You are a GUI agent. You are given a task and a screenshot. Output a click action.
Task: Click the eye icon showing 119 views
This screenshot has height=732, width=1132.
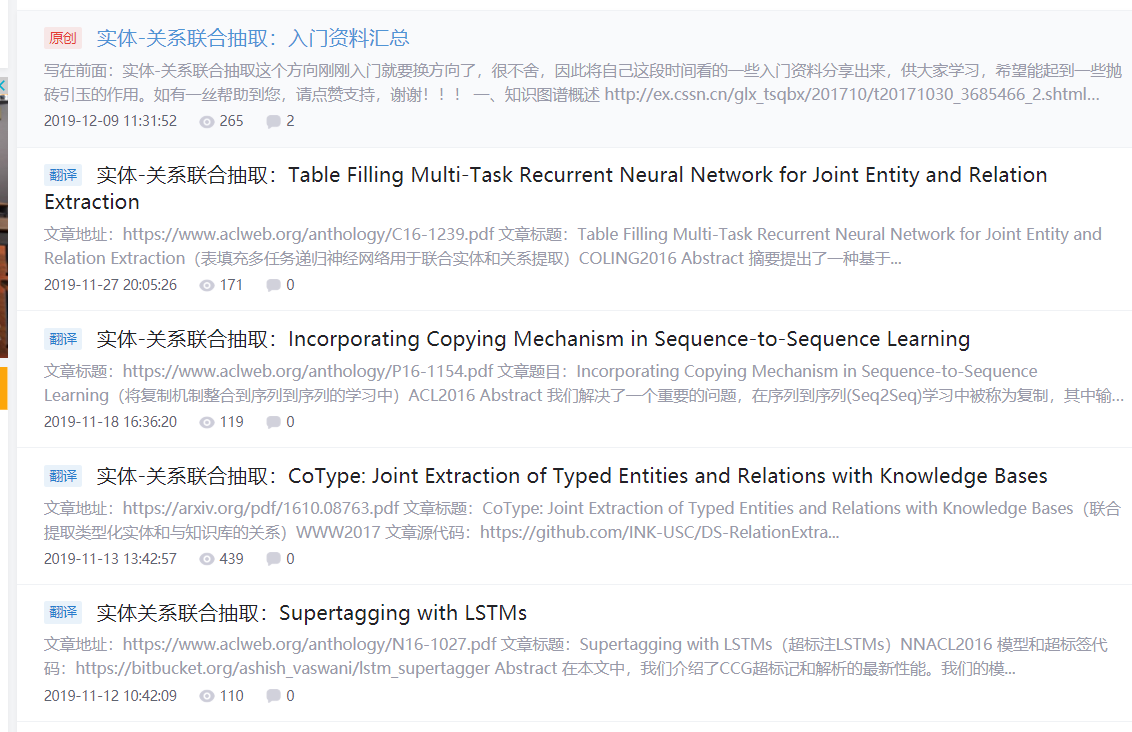point(209,421)
